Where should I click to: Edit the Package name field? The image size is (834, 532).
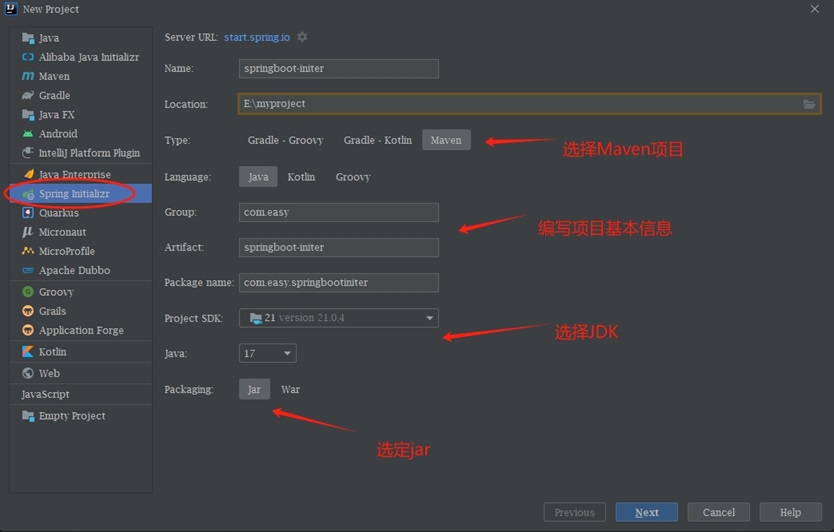[339, 282]
